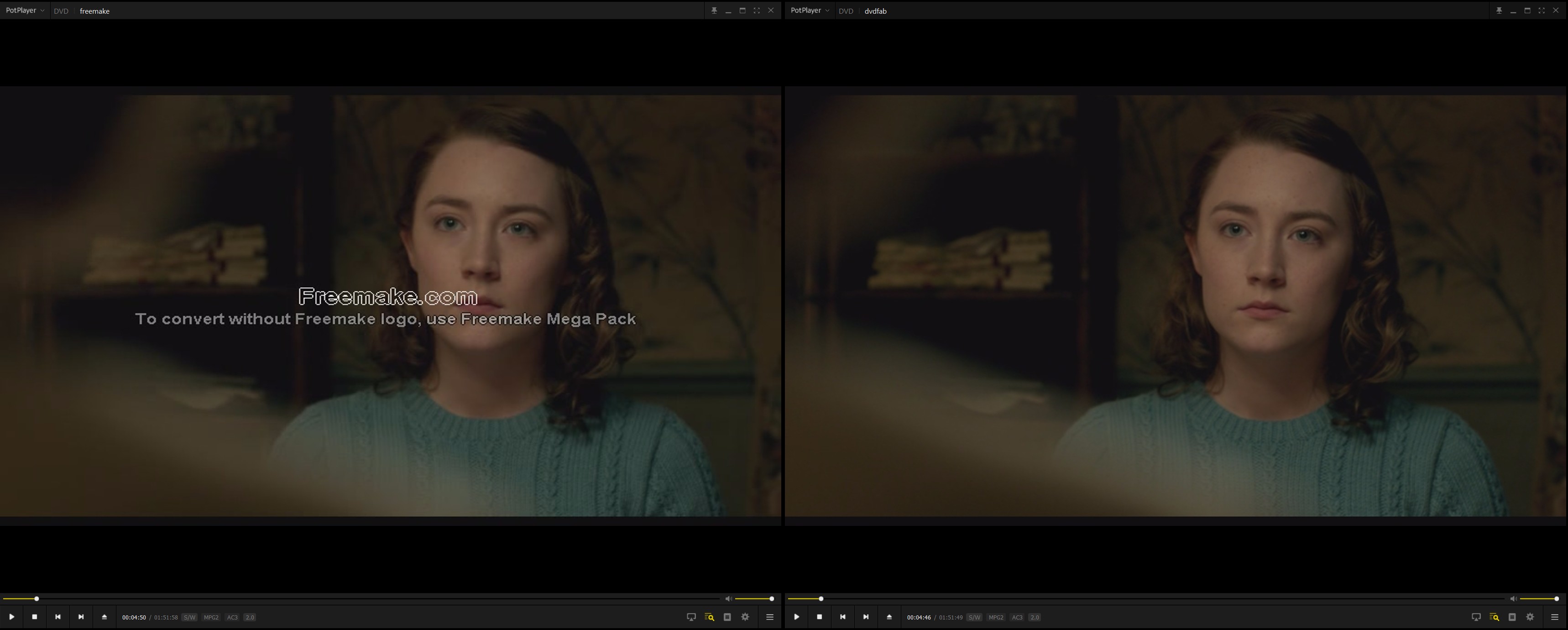Enter fullscreen in the freemake window
The width and height of the screenshot is (1568, 630).
(757, 10)
